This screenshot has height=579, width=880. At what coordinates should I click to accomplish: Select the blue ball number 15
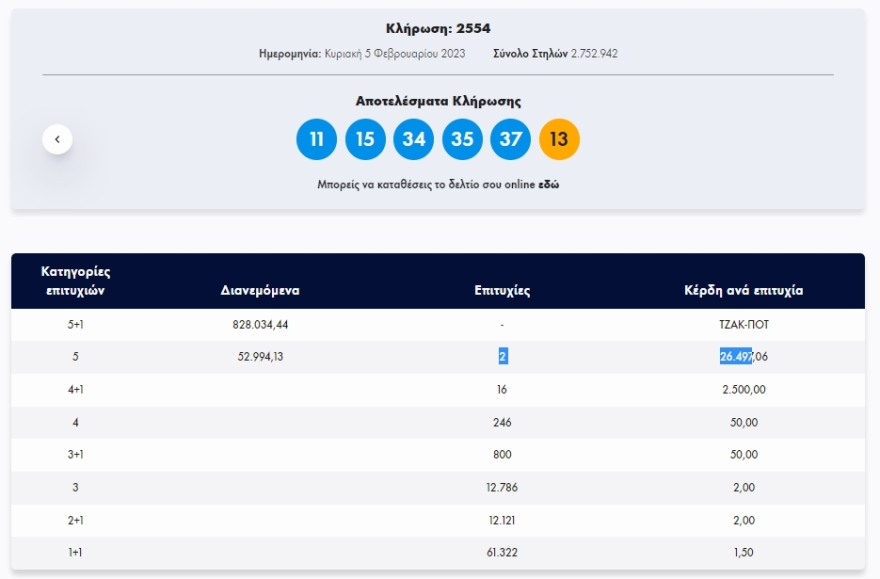365,139
